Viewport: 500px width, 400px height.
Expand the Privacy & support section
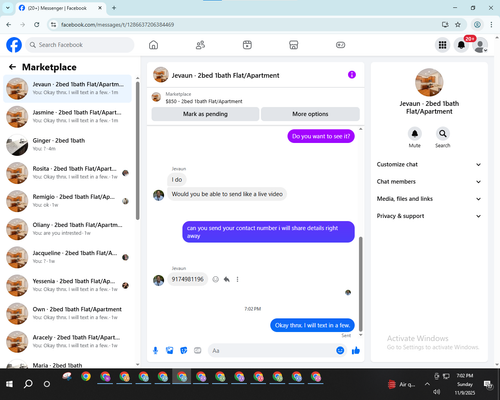(429, 216)
